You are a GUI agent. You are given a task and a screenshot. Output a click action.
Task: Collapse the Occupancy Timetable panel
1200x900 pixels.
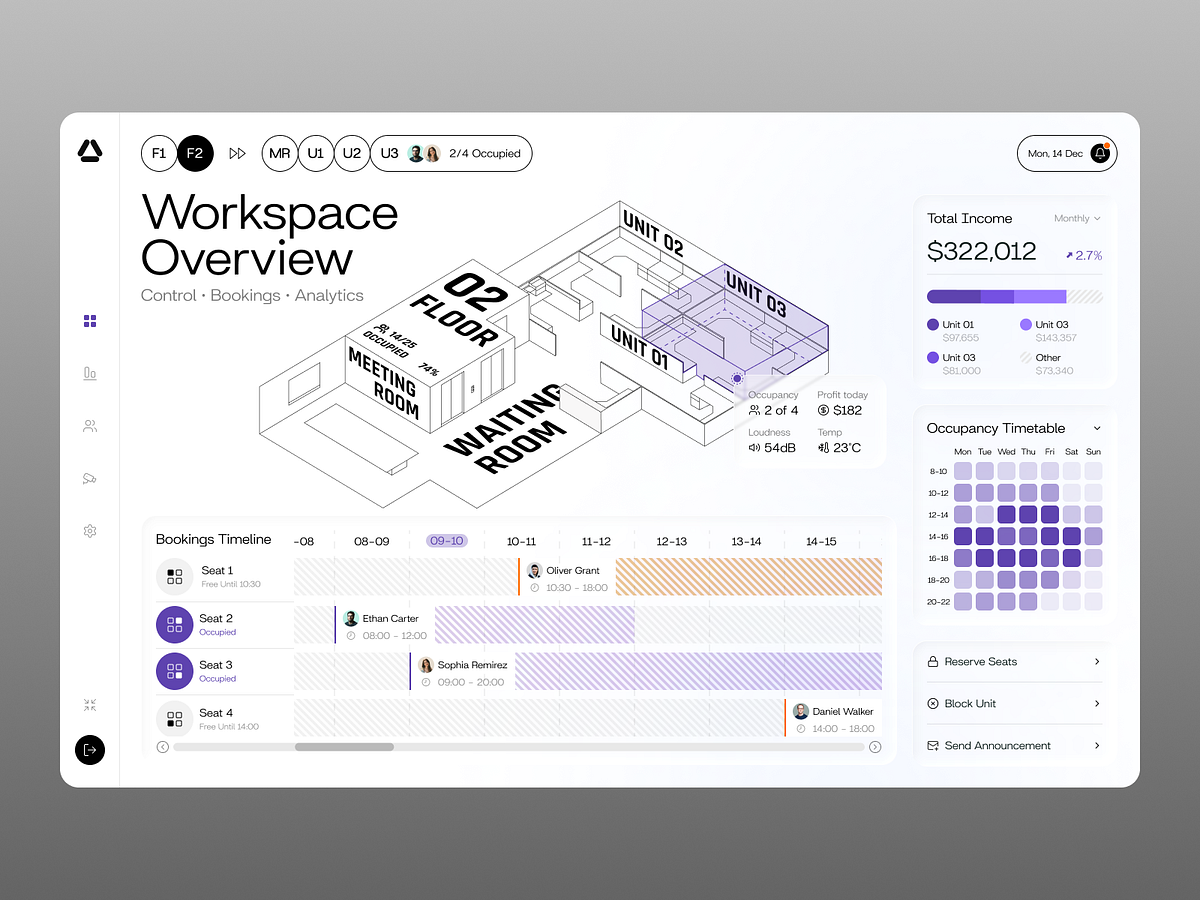pos(1097,428)
